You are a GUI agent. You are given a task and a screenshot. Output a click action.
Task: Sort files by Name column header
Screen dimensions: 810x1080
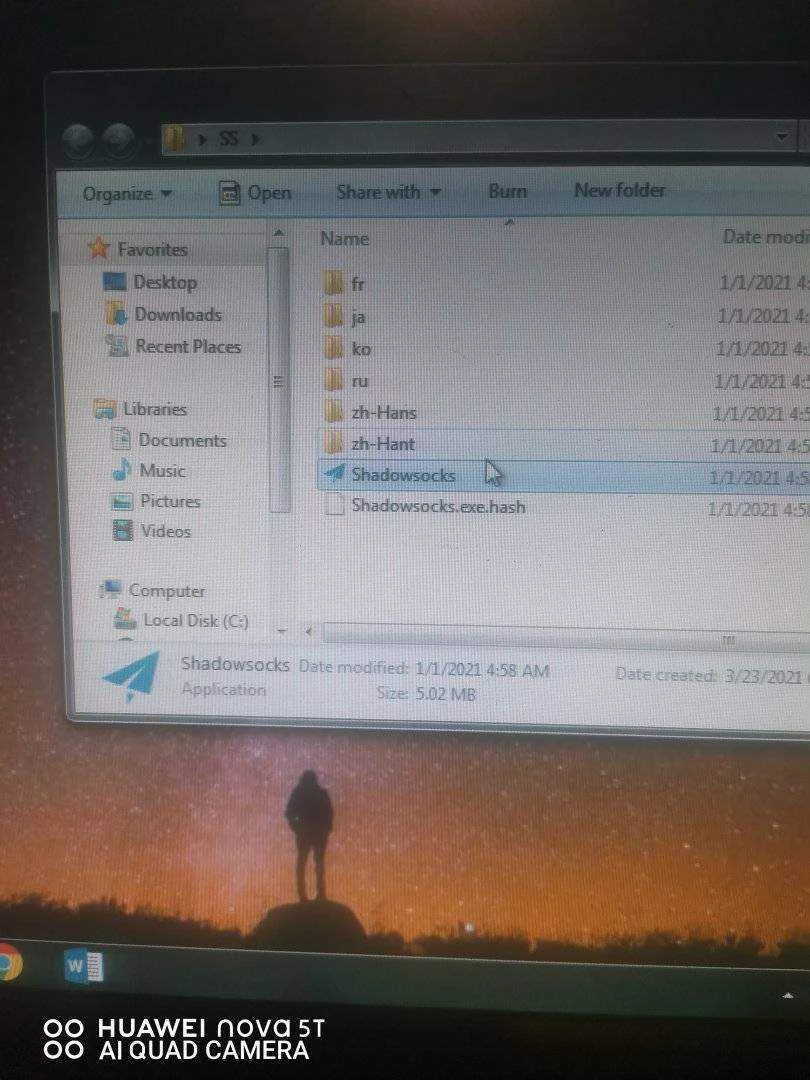tap(344, 239)
